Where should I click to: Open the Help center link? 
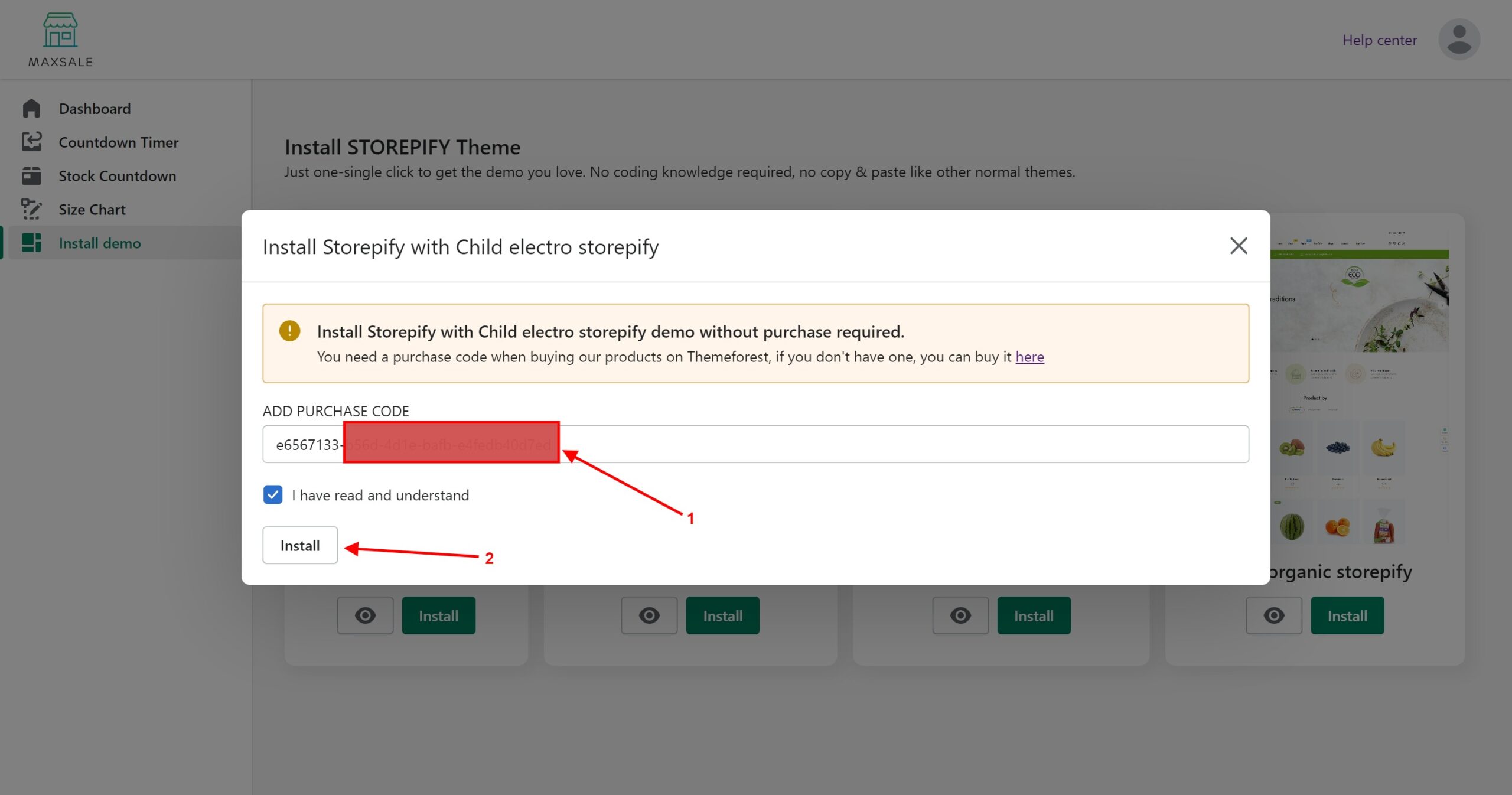point(1380,40)
